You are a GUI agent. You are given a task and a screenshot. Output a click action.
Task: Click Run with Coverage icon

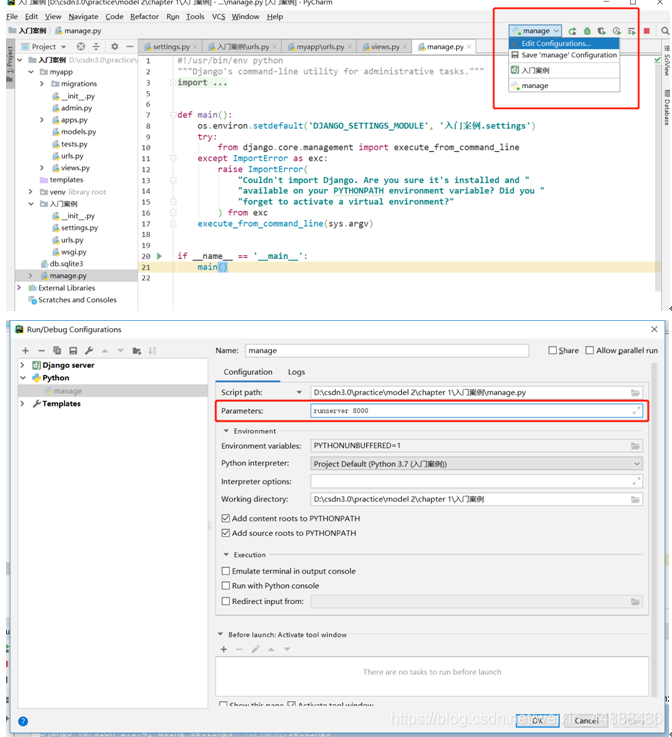click(602, 31)
